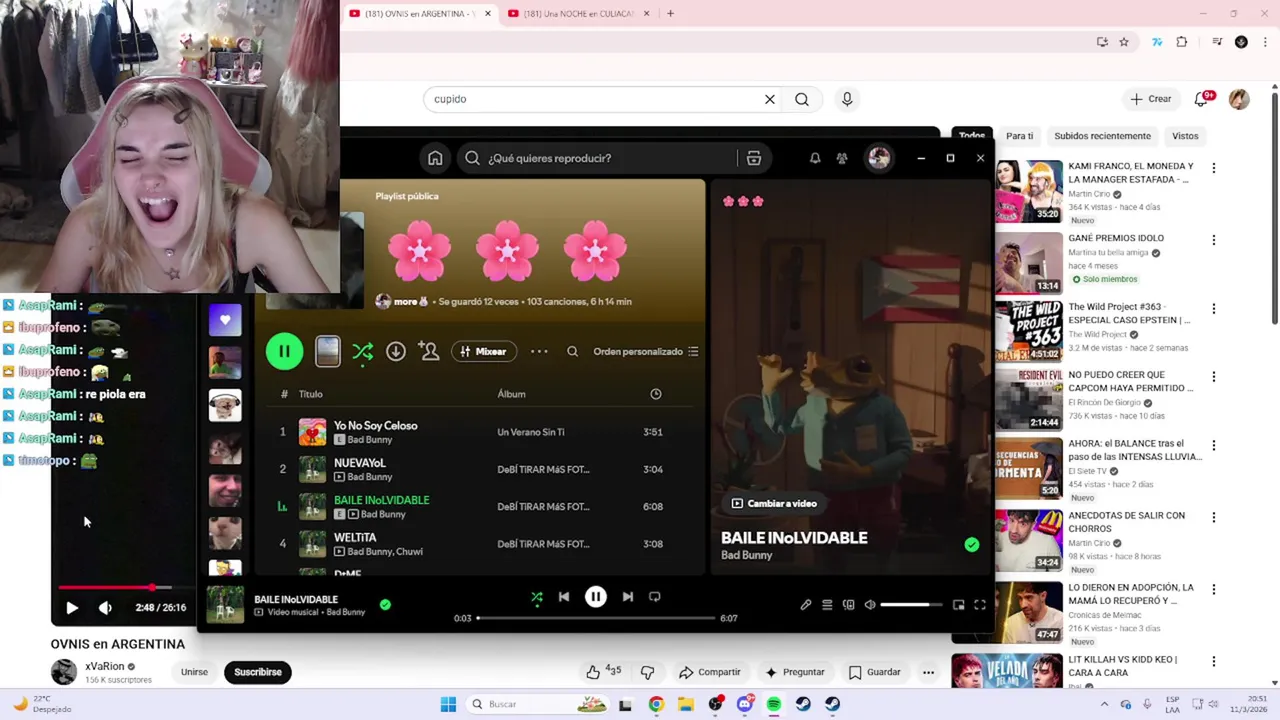
Task: Invite collaborators to the playlist
Action: (429, 351)
